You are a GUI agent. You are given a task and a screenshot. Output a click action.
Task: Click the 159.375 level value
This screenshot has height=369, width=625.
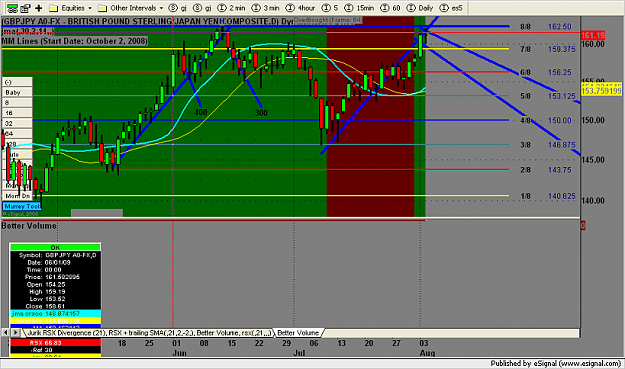[561, 49]
